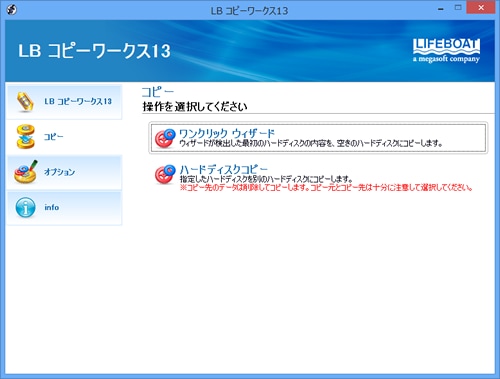This screenshot has height=379, width=500.
Task: Click the ワンクリック ウィザード description text
Action: click(311, 143)
